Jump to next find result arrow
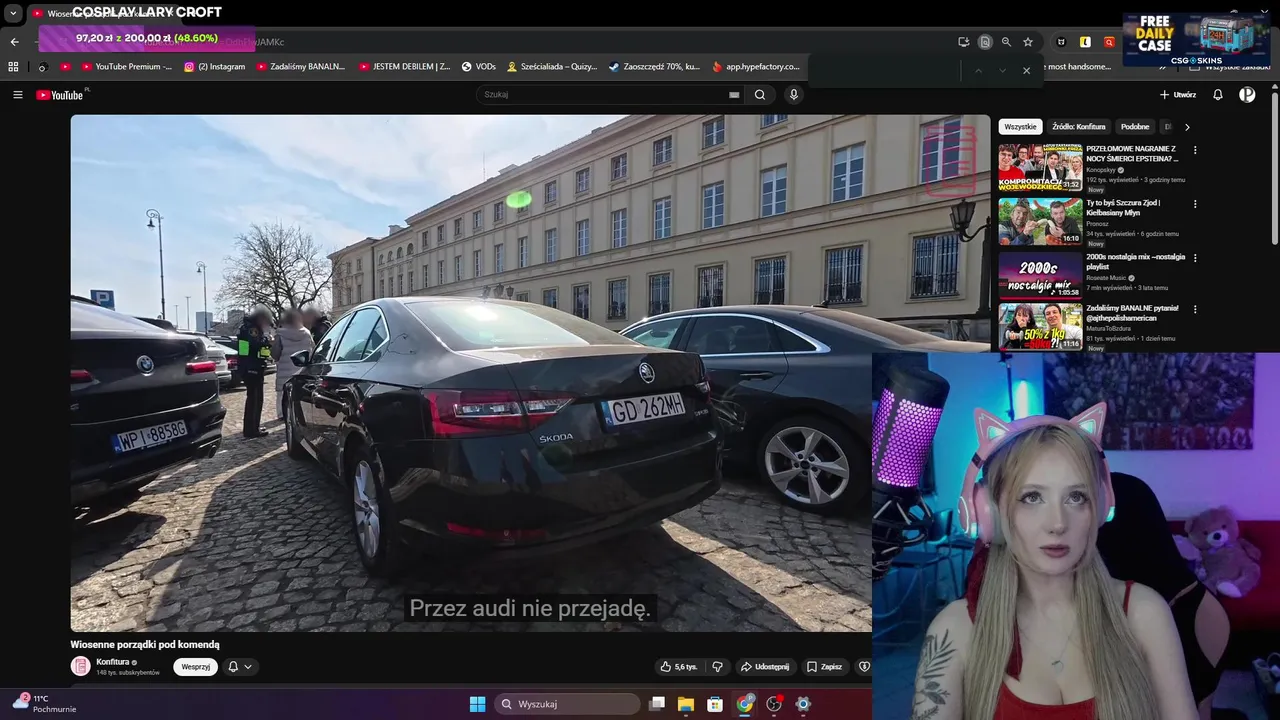 click(x=1002, y=70)
